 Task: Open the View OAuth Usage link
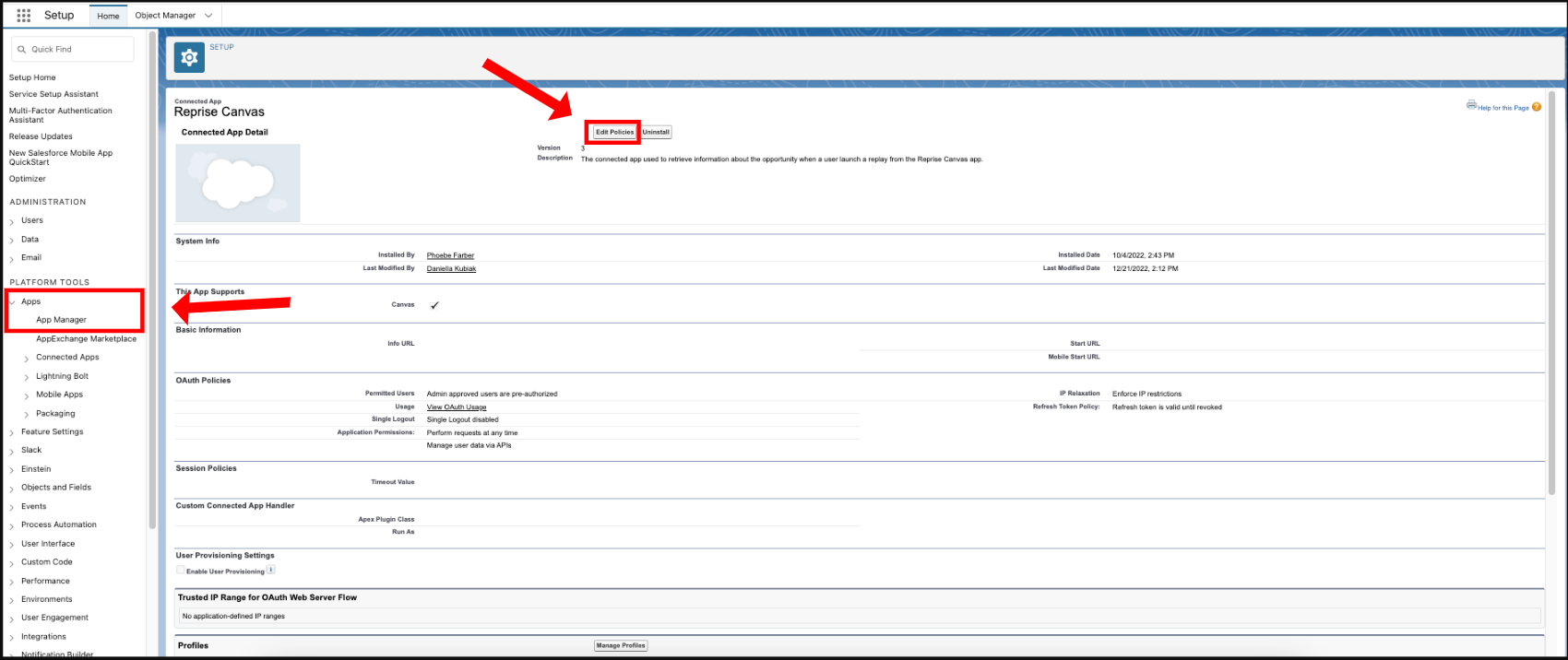pyautogui.click(x=457, y=407)
